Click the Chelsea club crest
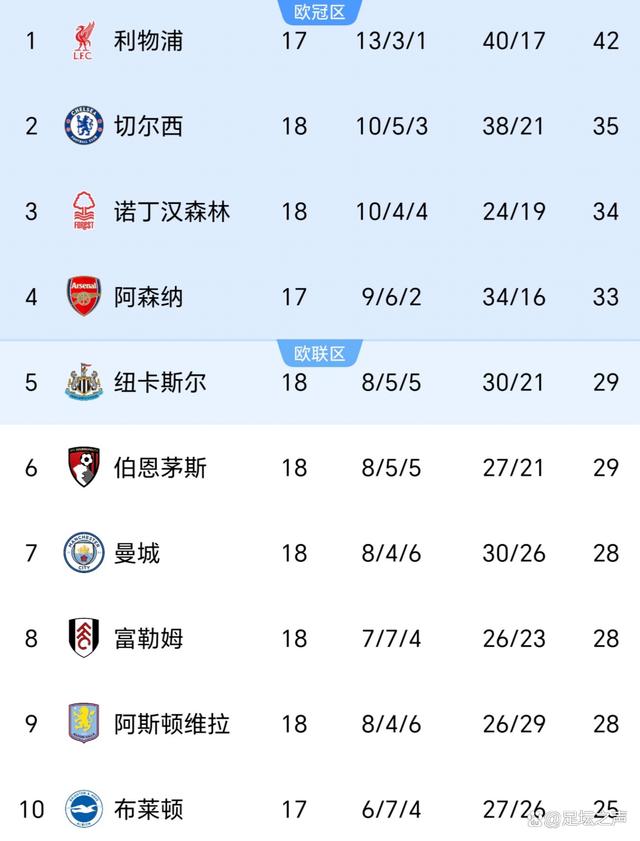The width and height of the screenshot is (640, 841). pos(84,126)
